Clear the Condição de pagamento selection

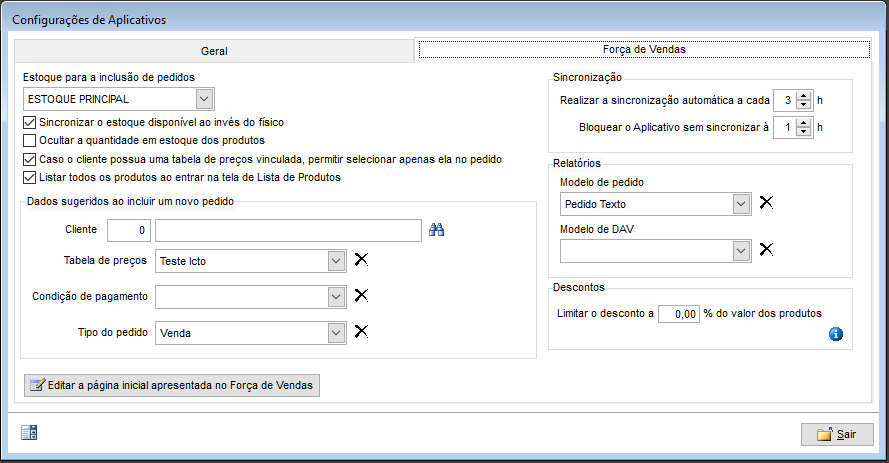pos(361,295)
